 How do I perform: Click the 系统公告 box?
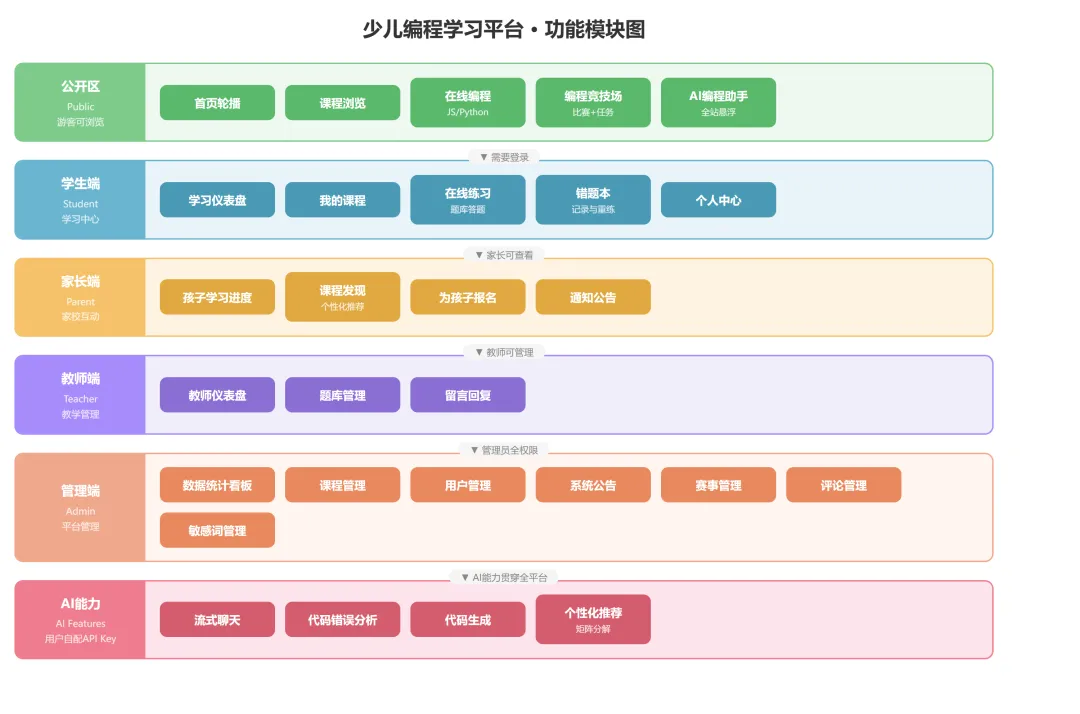pos(593,485)
